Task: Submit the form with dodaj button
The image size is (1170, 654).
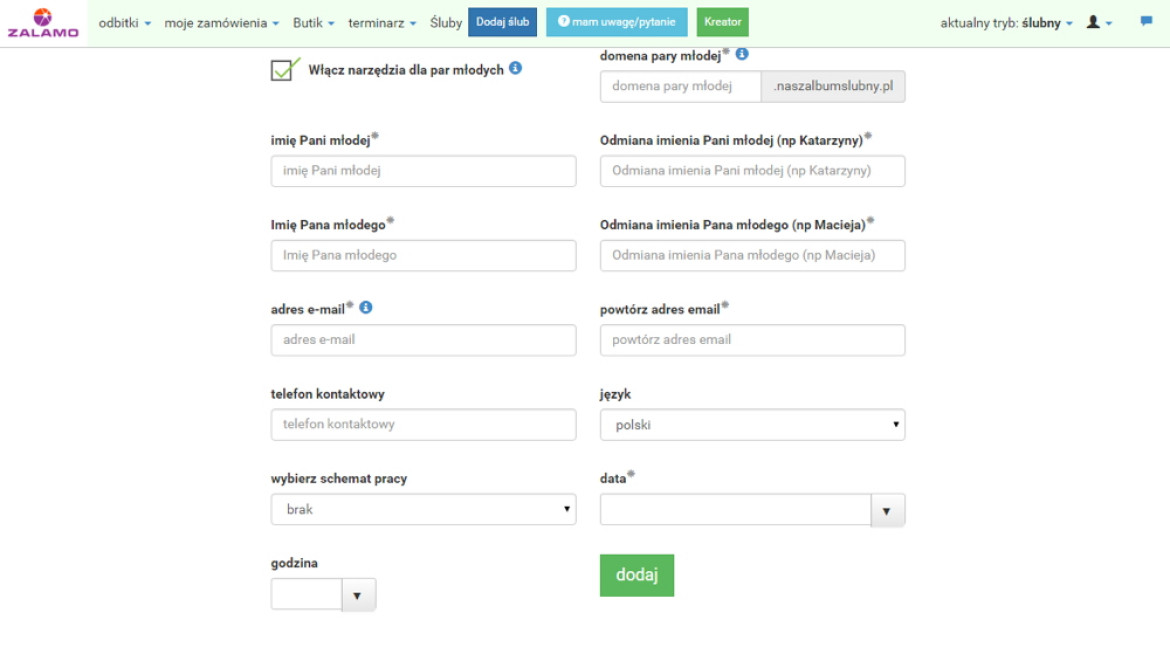Action: 636,575
